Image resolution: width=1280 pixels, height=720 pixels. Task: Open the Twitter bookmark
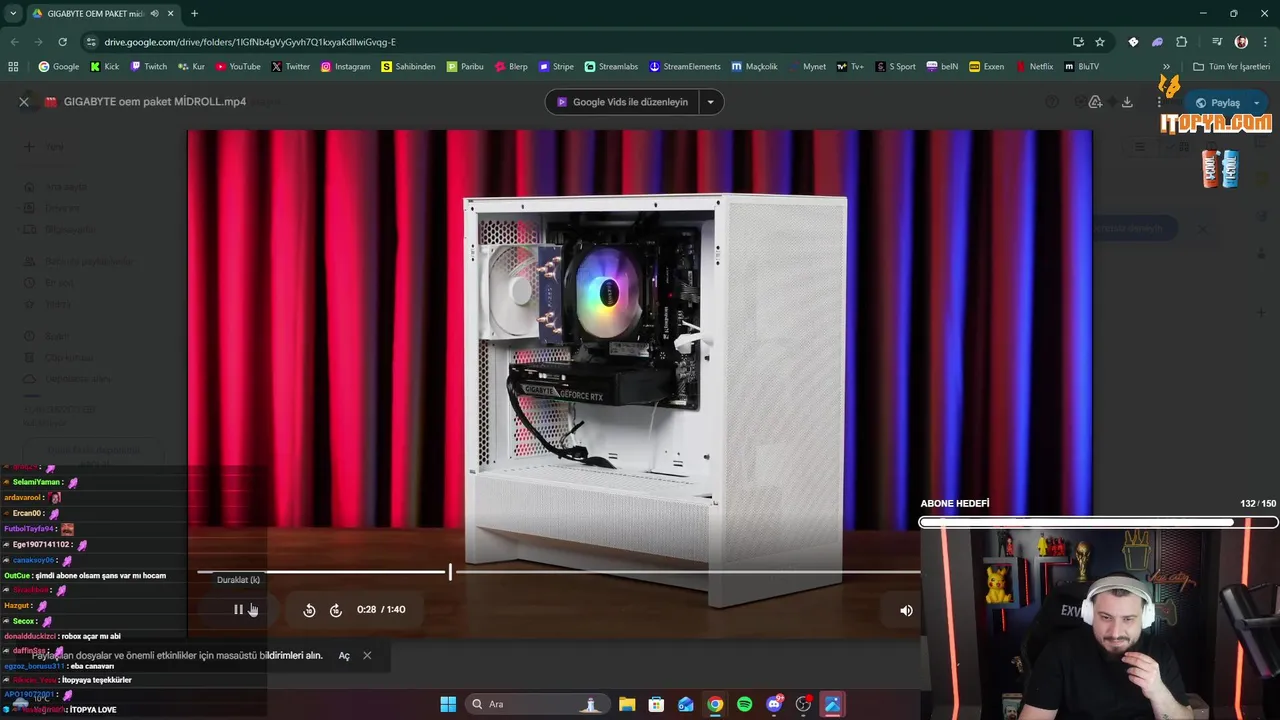(x=291, y=67)
